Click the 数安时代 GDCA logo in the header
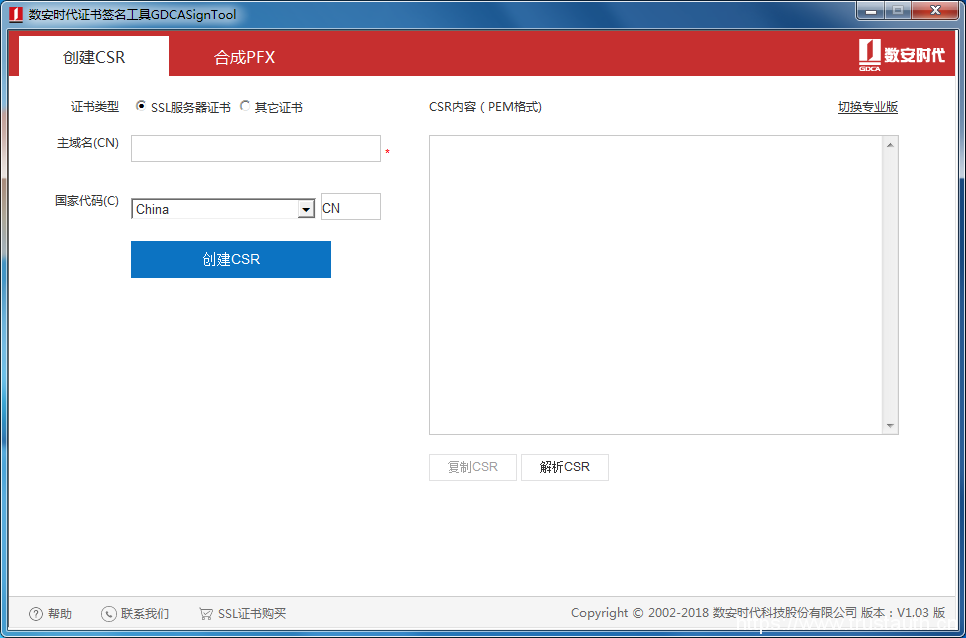Viewport: 966px width, 638px height. click(x=901, y=55)
